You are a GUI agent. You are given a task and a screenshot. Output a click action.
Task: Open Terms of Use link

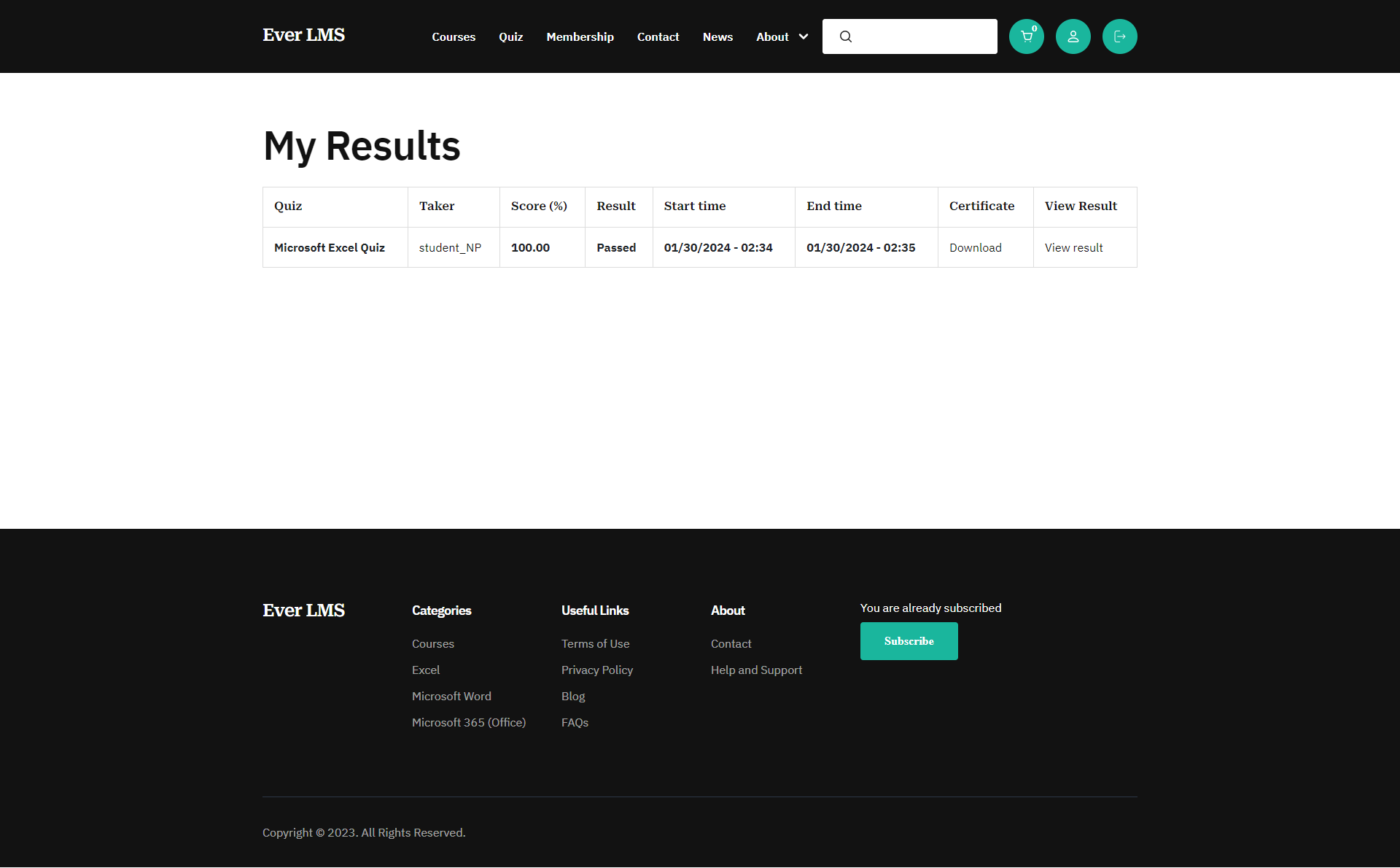(x=595, y=643)
